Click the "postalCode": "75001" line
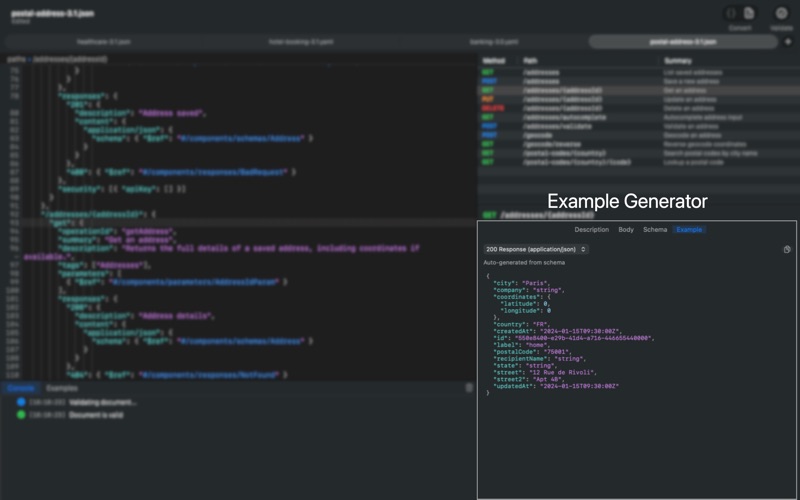The height and width of the screenshot is (500, 800). pos(532,352)
